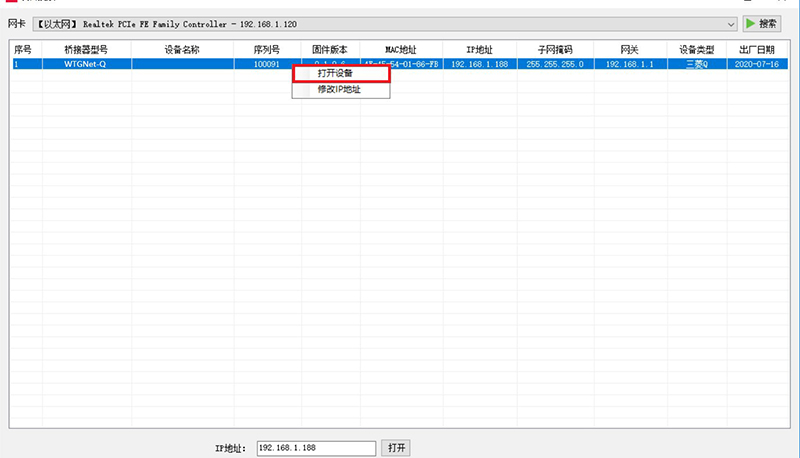Click the IP地址 input field at bottom

pos(316,448)
